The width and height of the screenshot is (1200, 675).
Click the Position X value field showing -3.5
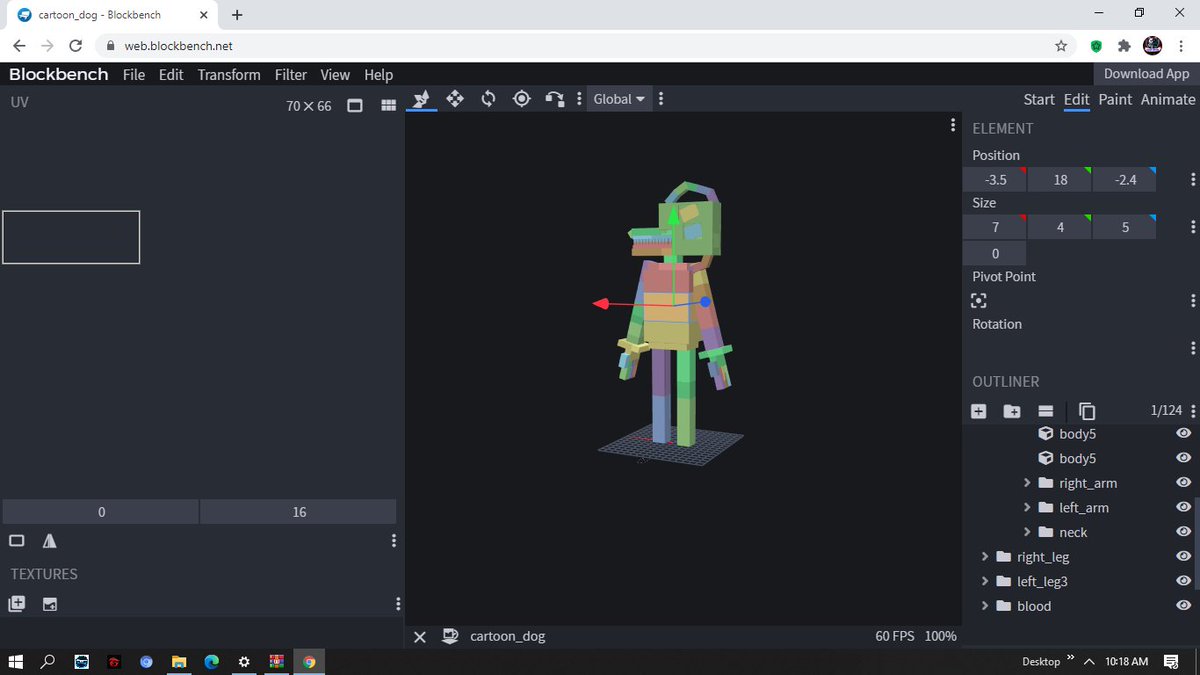coord(994,179)
